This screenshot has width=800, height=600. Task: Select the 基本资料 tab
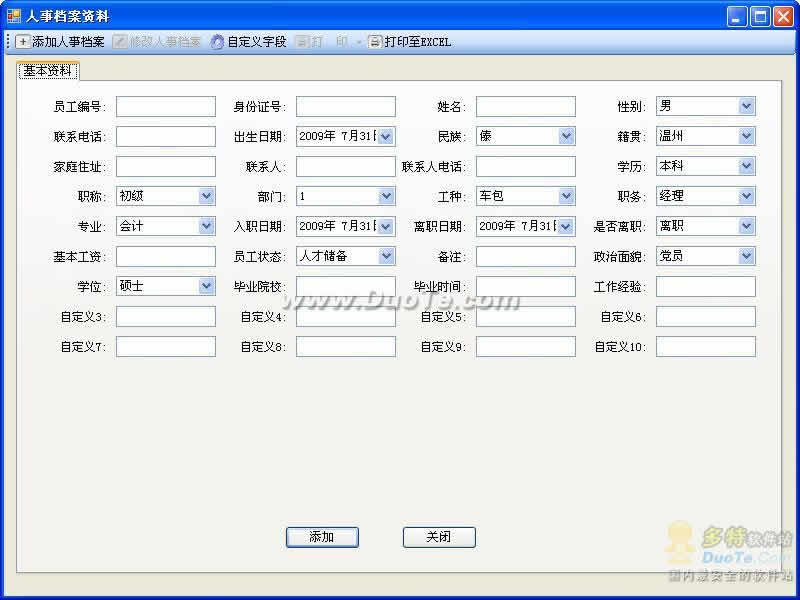48,70
